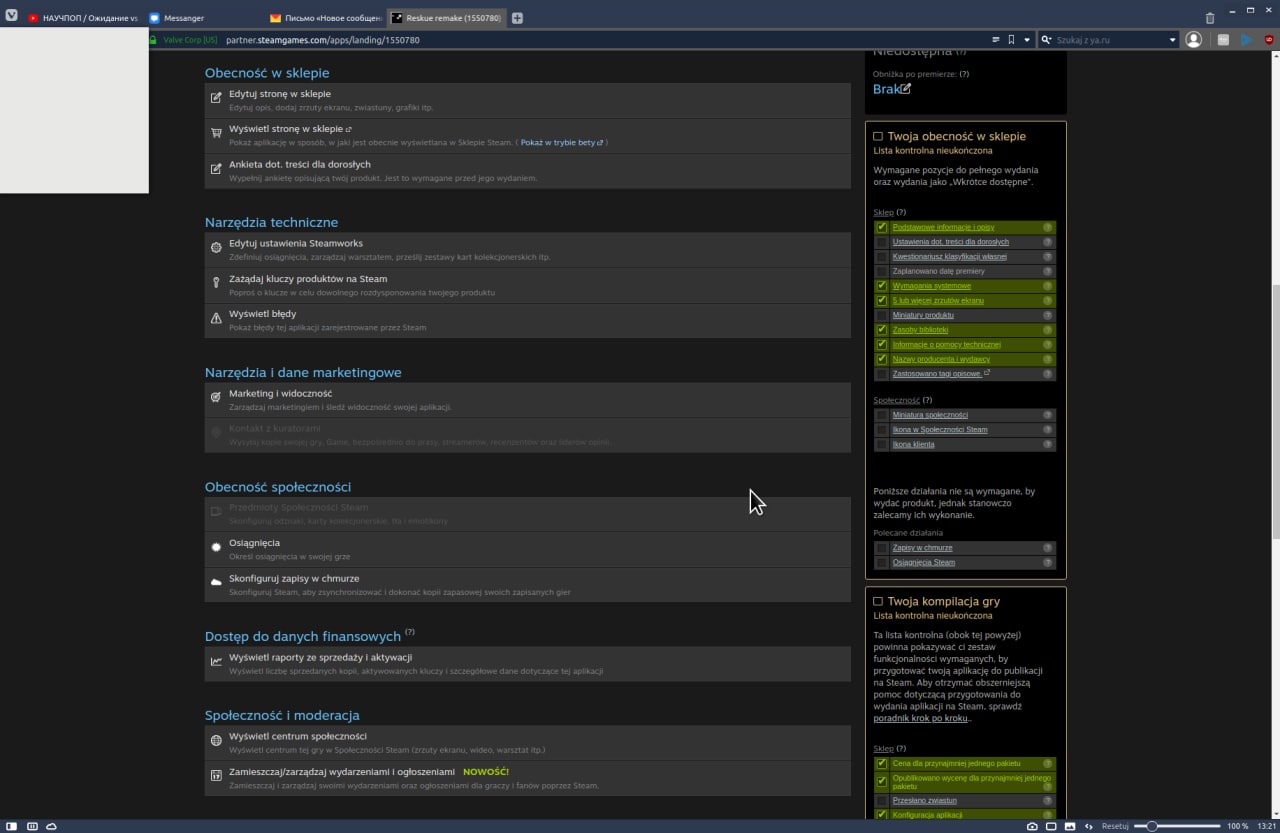Screen dimensions: 1280x833
Task: Open the reader view icon in the address bar
Action: click(995, 40)
